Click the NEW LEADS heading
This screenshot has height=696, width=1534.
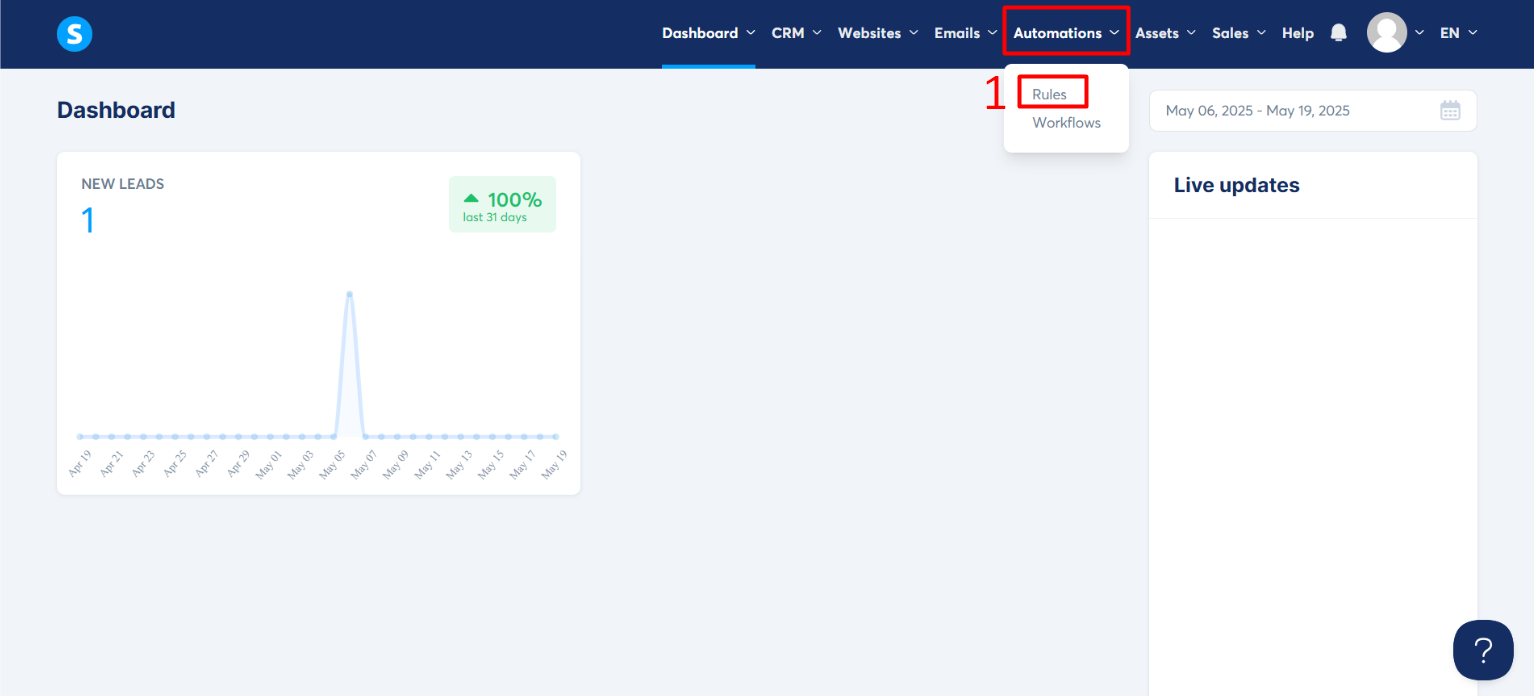[123, 184]
